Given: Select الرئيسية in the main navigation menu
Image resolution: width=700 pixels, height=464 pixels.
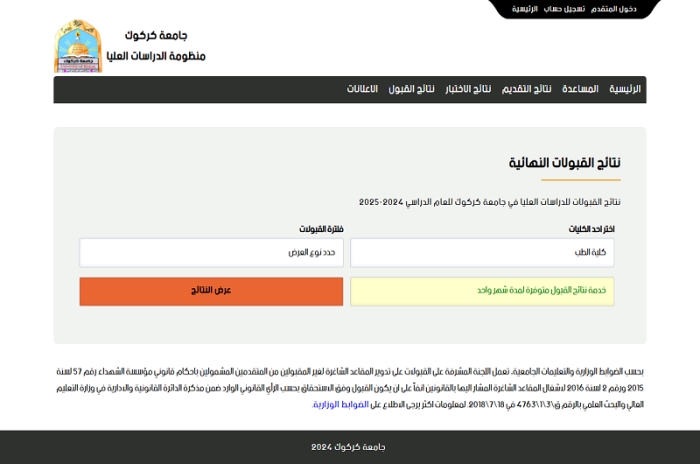Looking at the screenshot, I should 625,89.
